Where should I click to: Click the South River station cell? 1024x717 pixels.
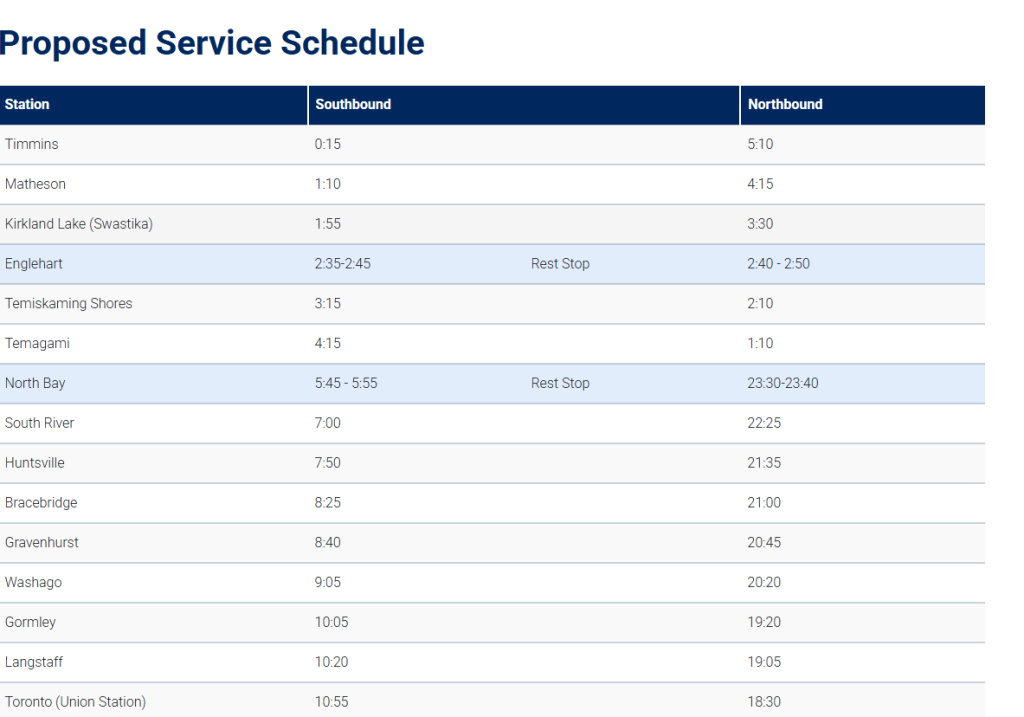tap(40, 423)
